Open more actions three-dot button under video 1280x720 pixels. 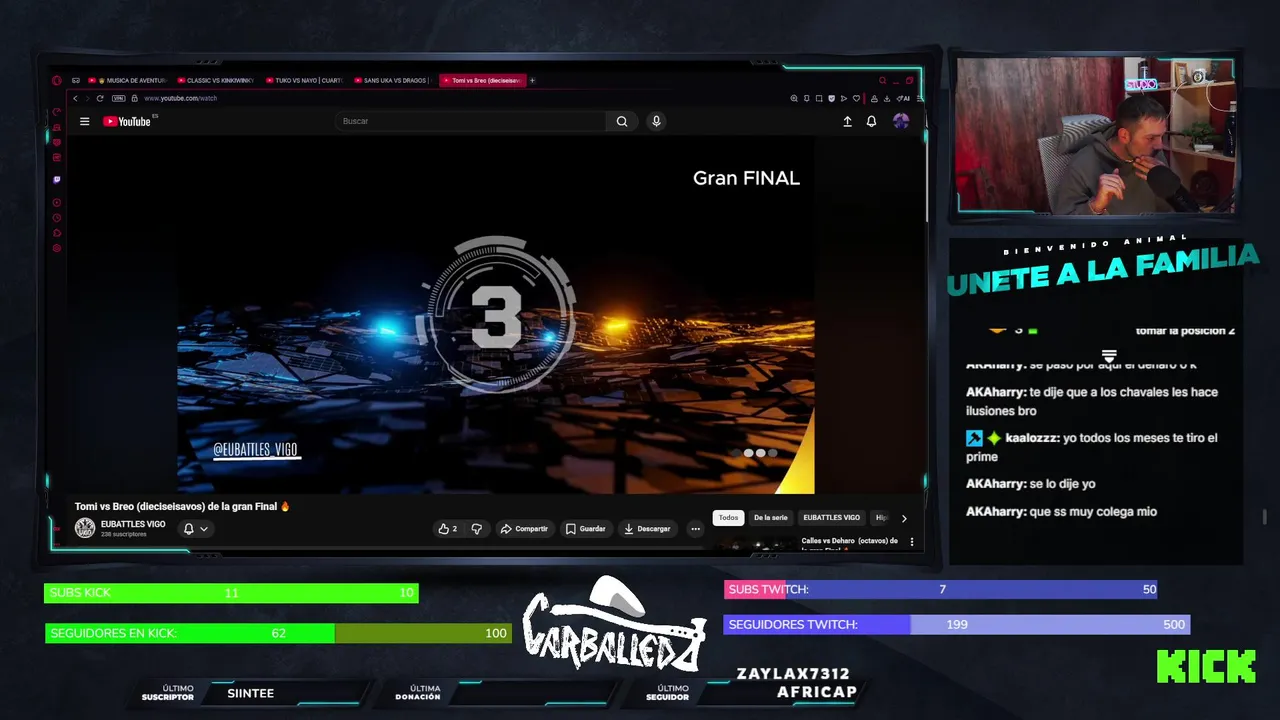click(x=696, y=528)
